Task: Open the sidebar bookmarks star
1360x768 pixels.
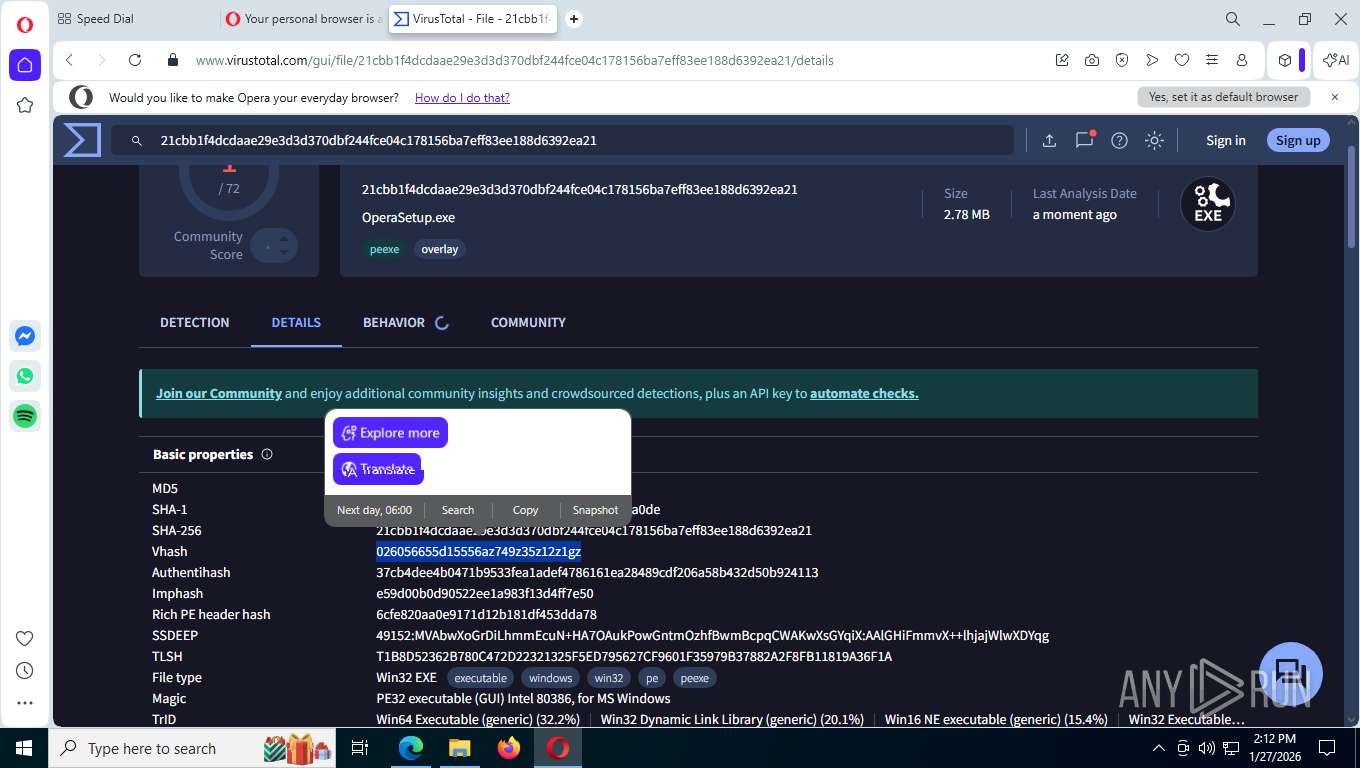Action: [x=25, y=105]
